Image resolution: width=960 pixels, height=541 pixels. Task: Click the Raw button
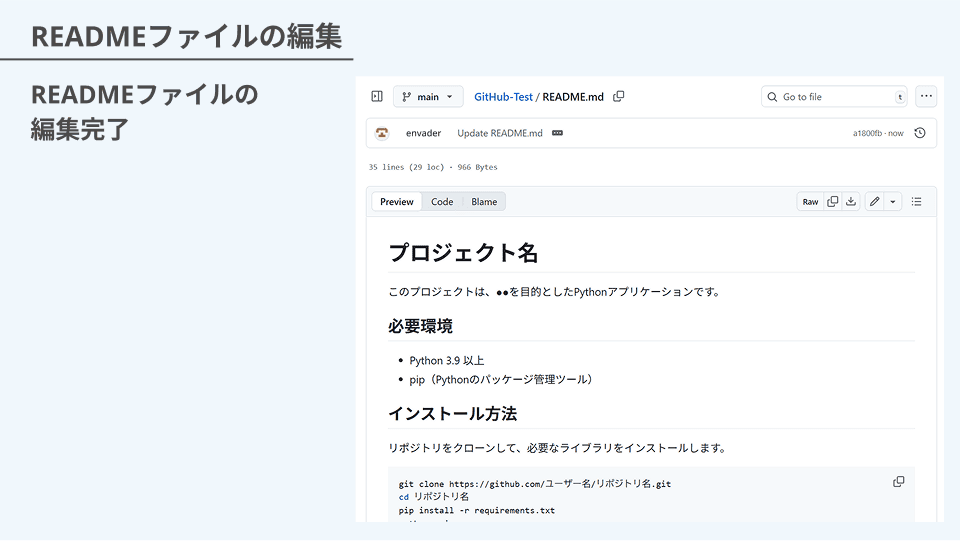click(810, 201)
